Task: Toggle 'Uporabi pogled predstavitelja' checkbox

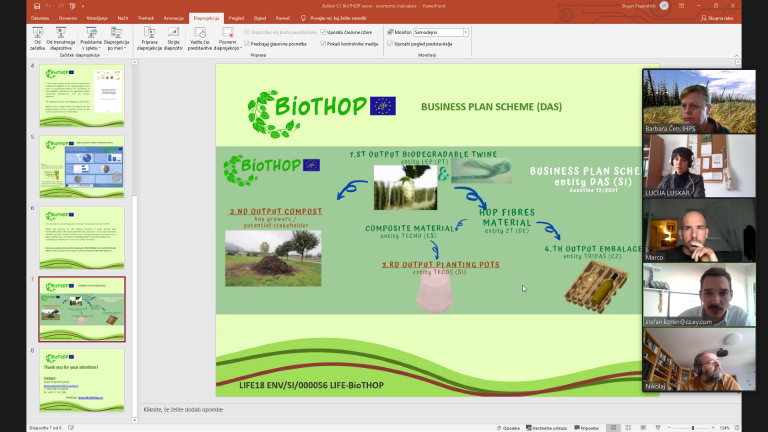Action: click(390, 44)
